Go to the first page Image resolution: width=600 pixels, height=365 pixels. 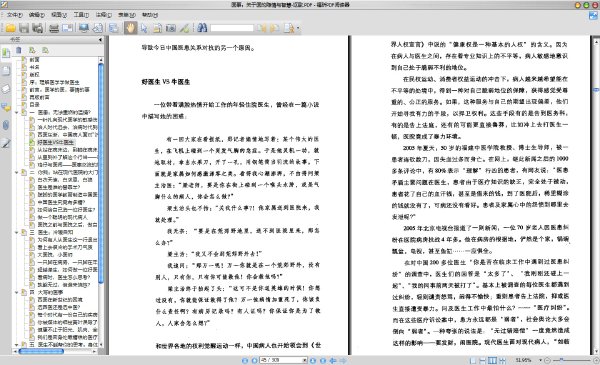[x=245, y=360]
